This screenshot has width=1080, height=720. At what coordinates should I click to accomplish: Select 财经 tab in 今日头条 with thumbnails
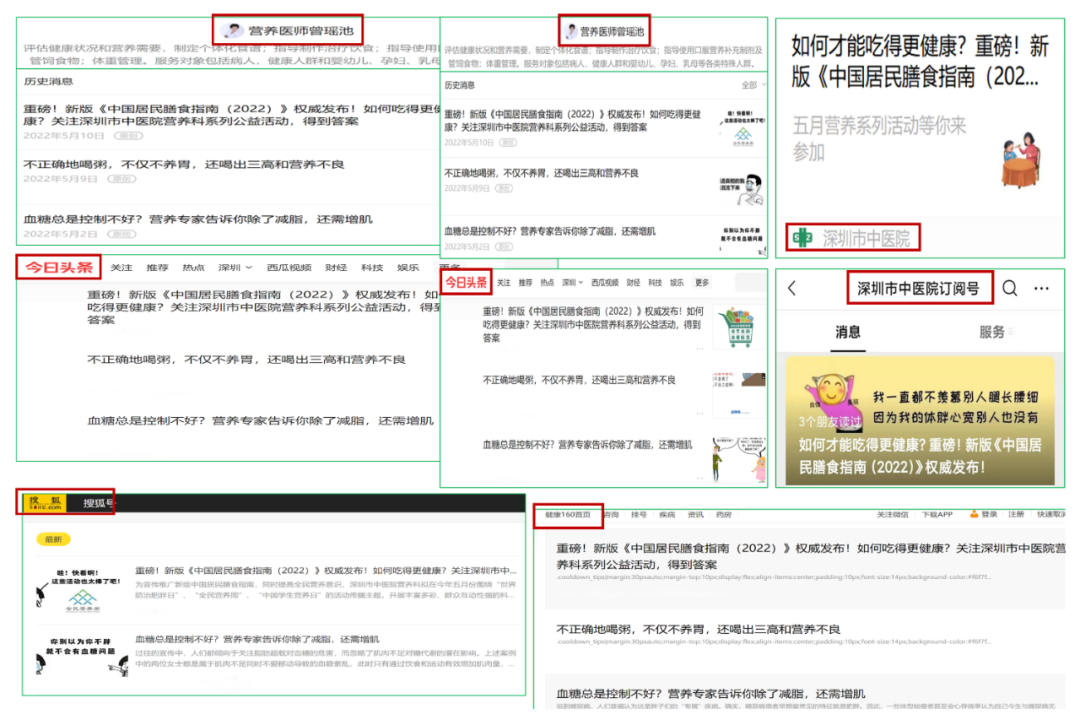point(633,282)
